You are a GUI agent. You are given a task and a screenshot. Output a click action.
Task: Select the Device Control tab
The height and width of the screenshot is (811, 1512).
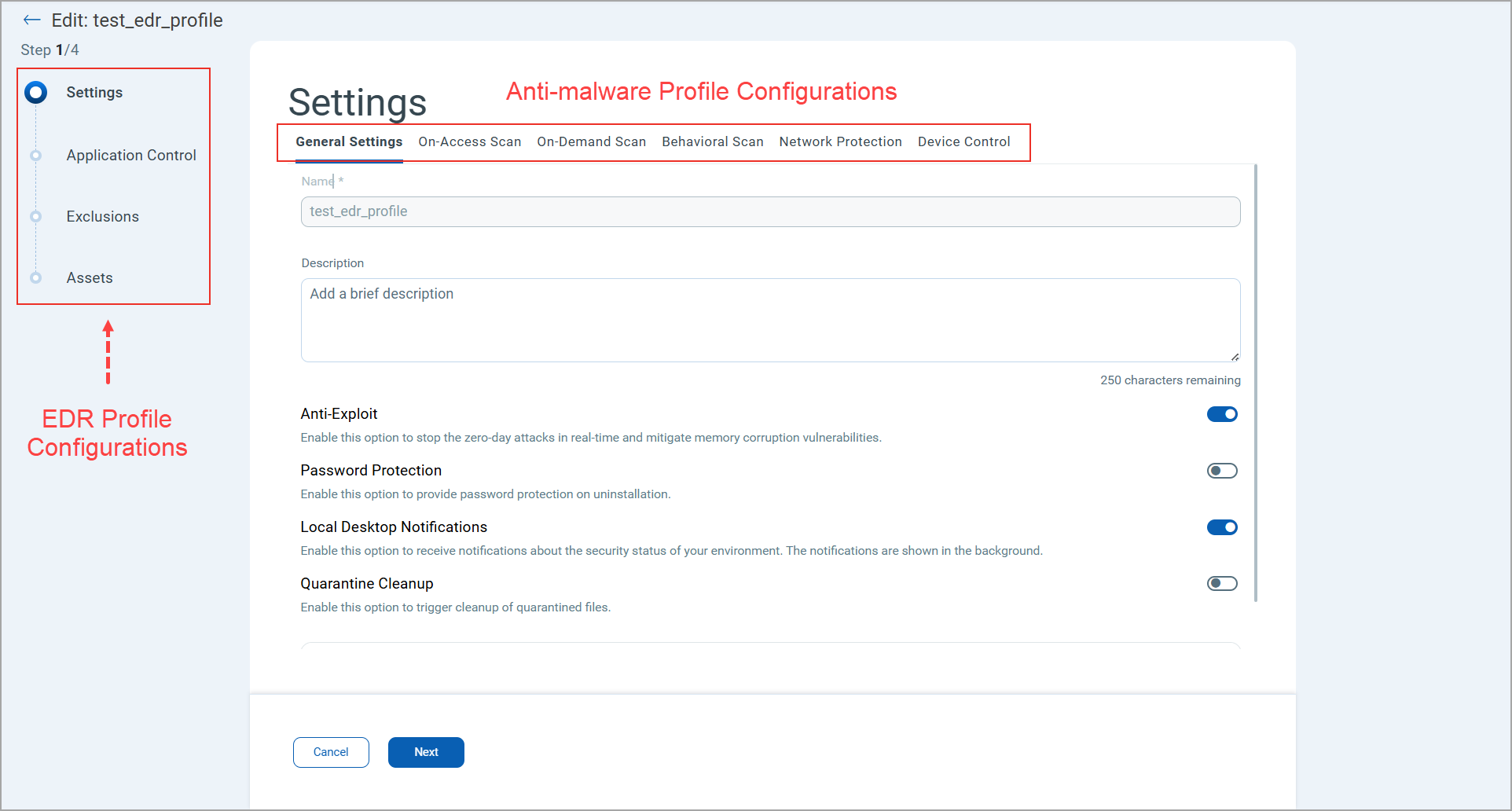point(963,142)
